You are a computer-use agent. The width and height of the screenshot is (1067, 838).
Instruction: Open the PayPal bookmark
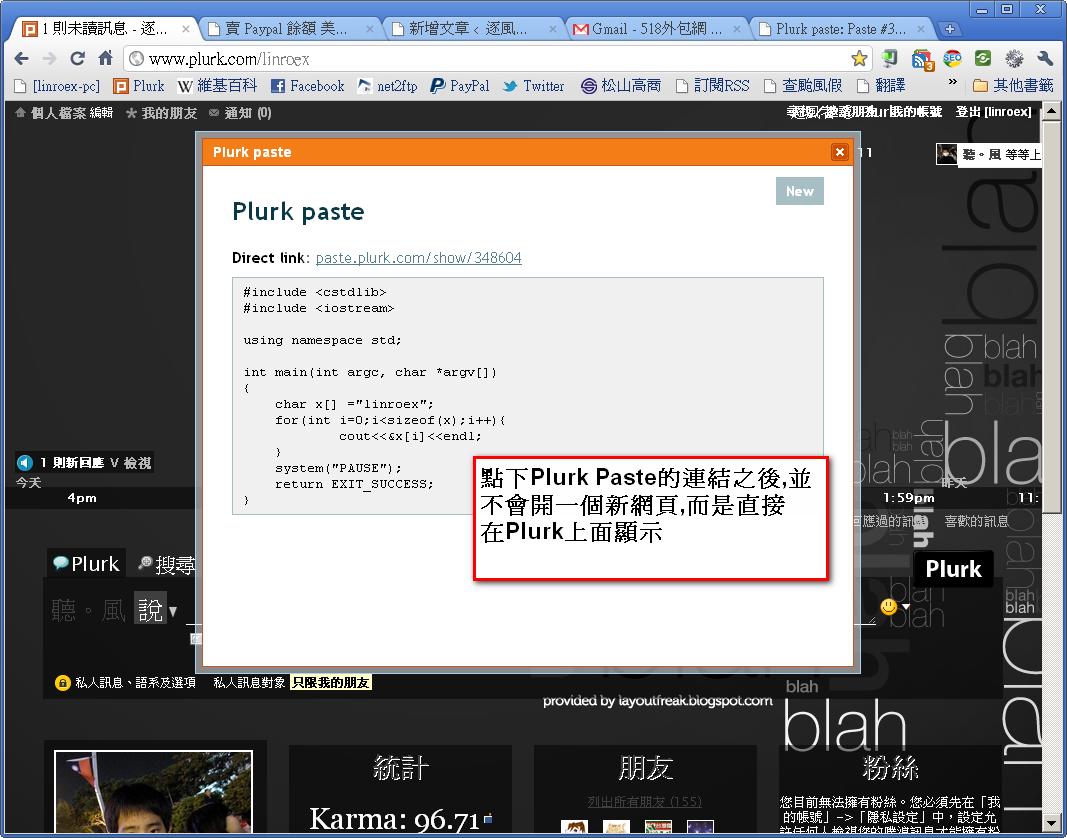pos(460,86)
